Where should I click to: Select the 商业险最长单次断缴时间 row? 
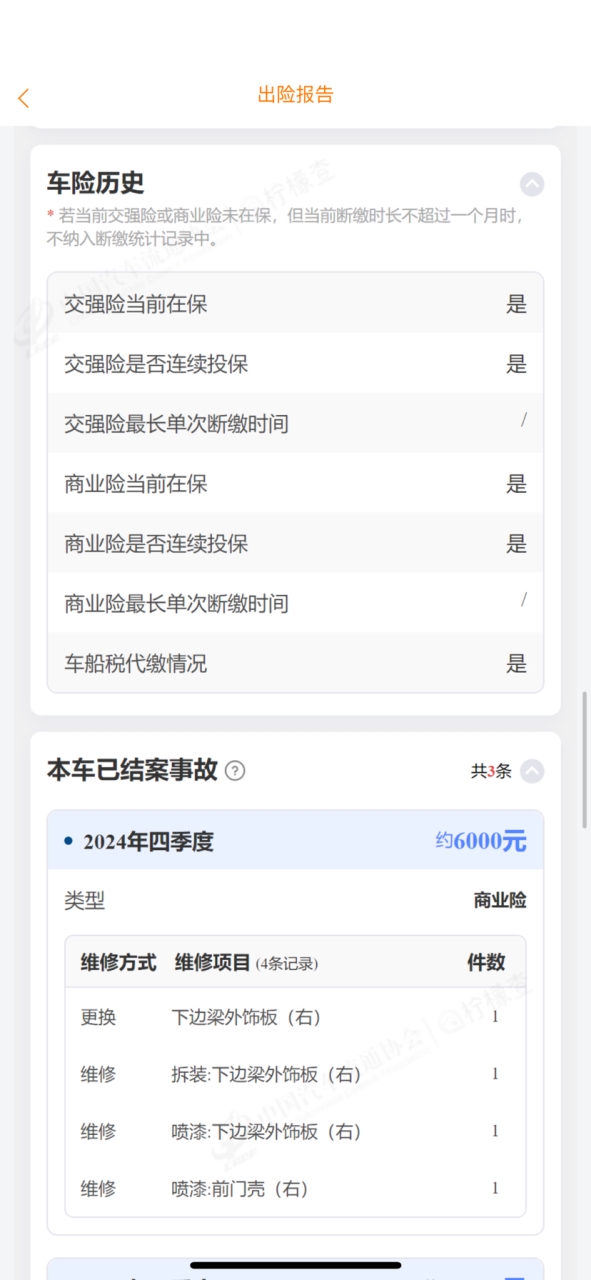(296, 603)
